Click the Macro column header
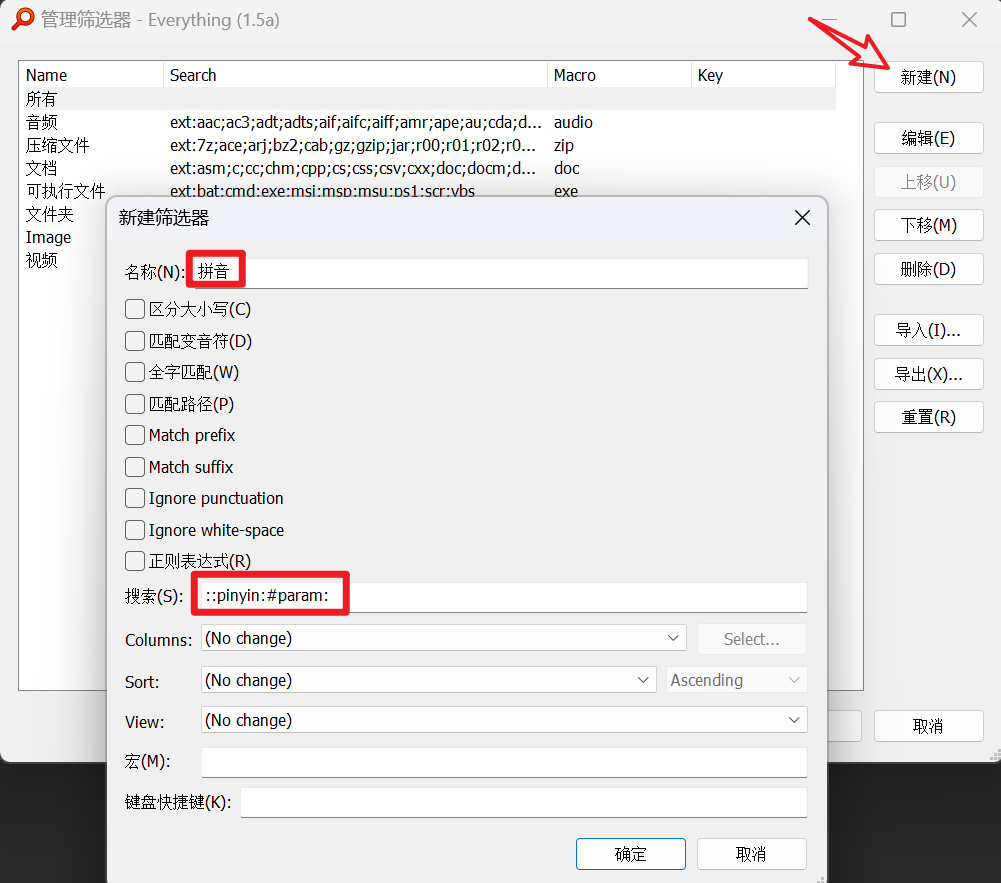The image size is (1001, 883). (x=619, y=75)
